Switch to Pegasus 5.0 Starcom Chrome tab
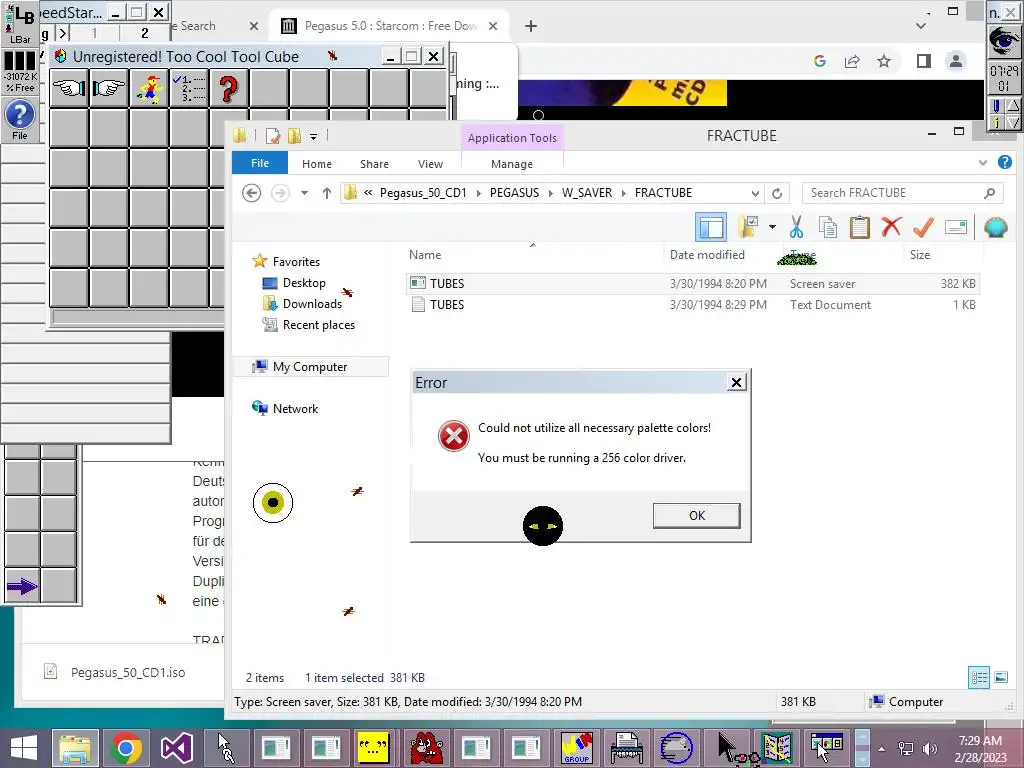1024x768 pixels. [x=390, y=26]
